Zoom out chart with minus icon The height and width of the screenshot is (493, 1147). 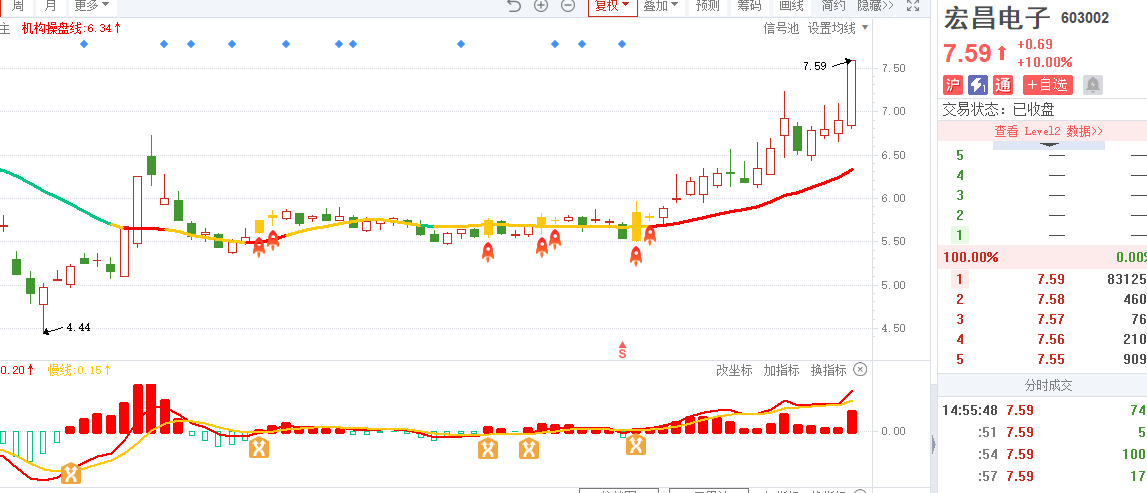(x=568, y=6)
